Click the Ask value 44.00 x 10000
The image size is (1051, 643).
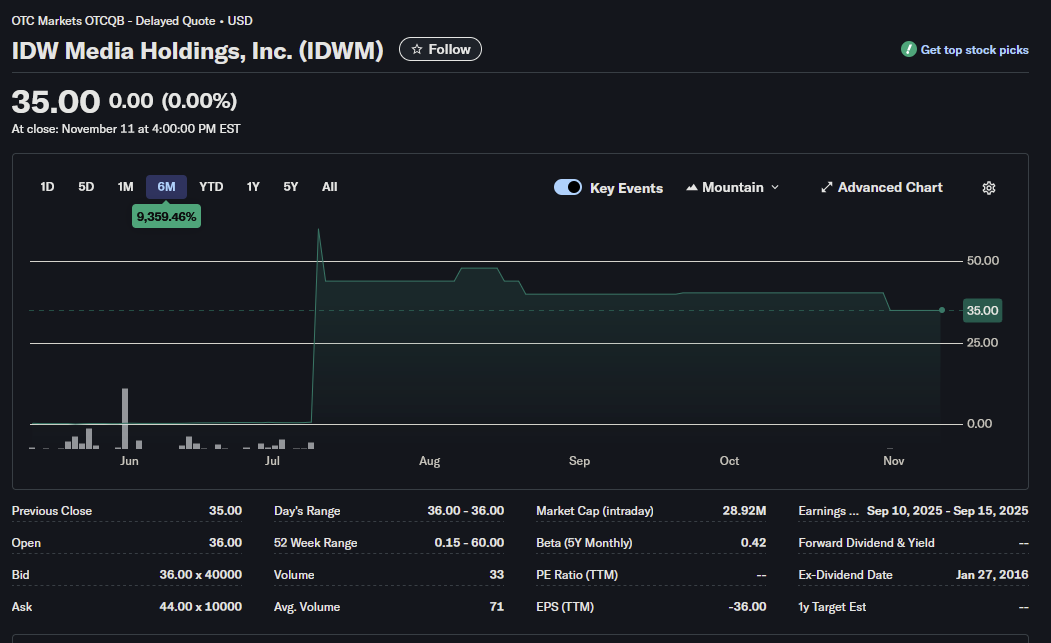(x=200, y=607)
